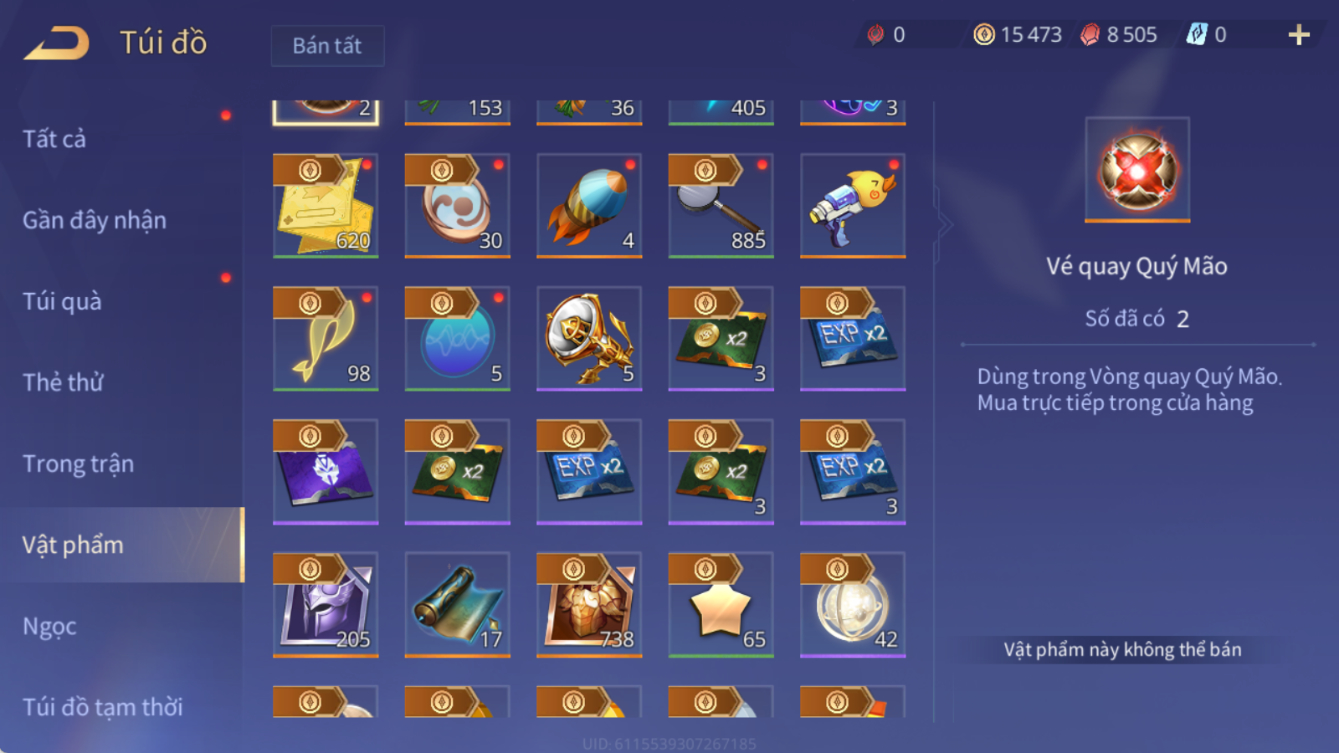Pick the golden feather item with 98
This screenshot has width=1339, height=753.
click(326, 339)
